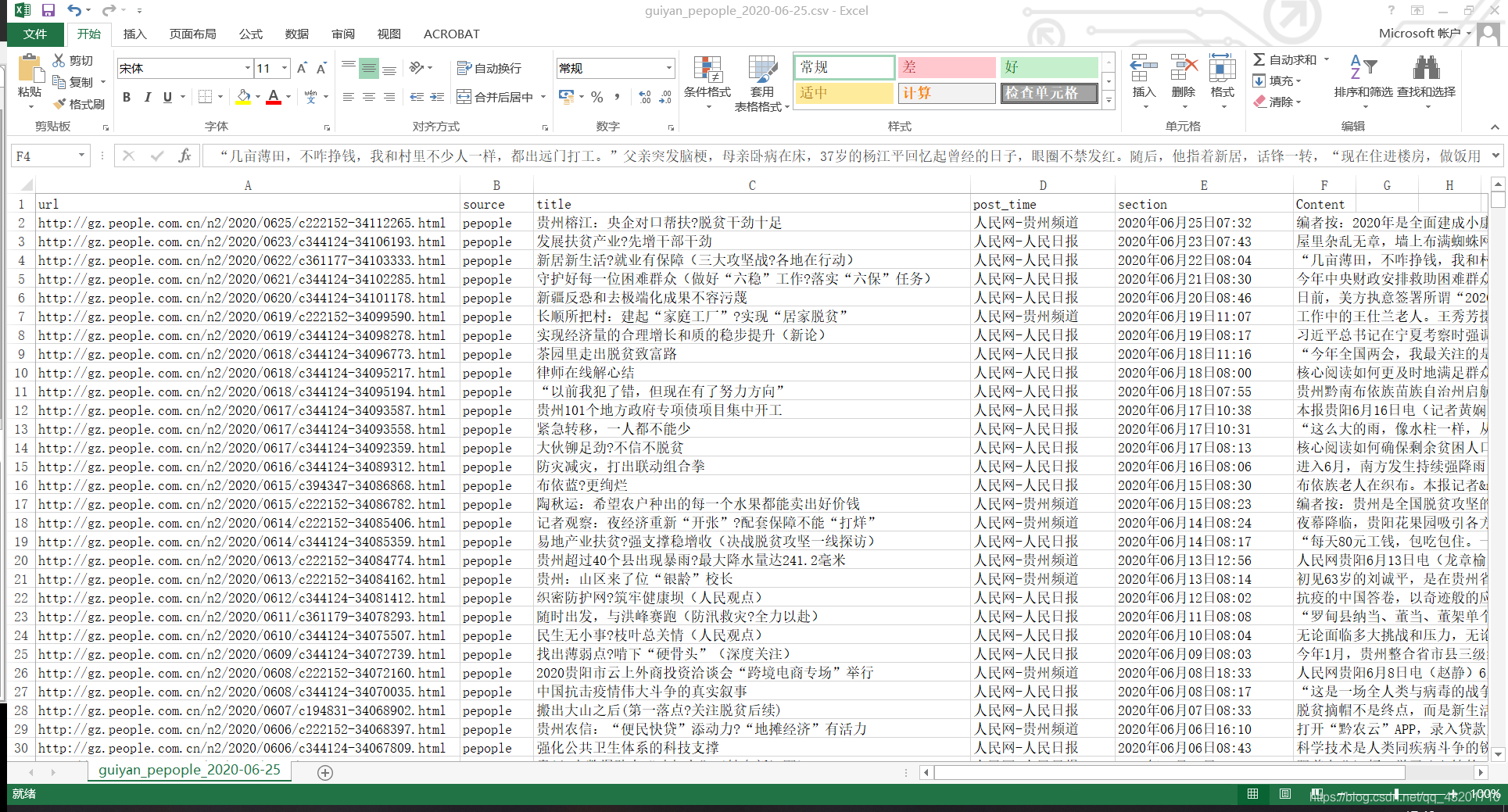
Task: Toggle Bold formatting
Action: (x=127, y=97)
